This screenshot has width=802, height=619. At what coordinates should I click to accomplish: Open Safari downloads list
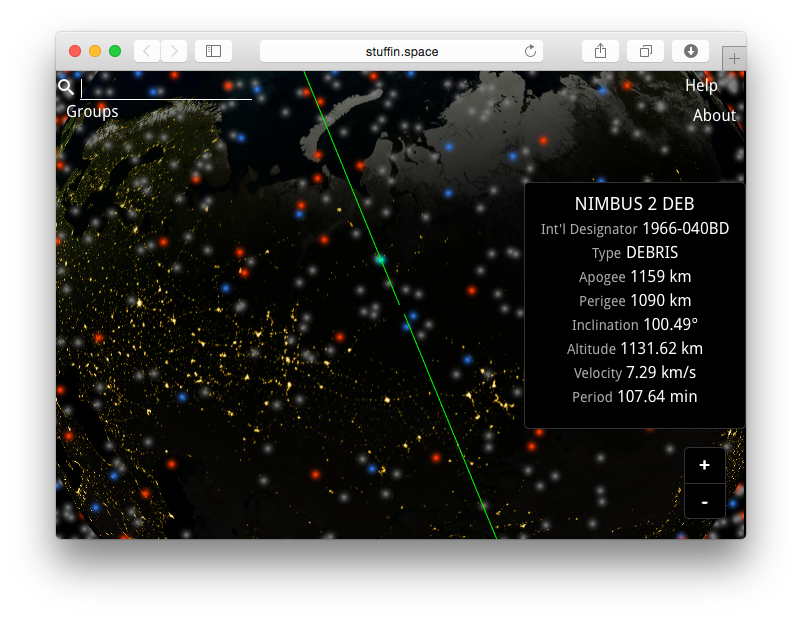(x=690, y=51)
